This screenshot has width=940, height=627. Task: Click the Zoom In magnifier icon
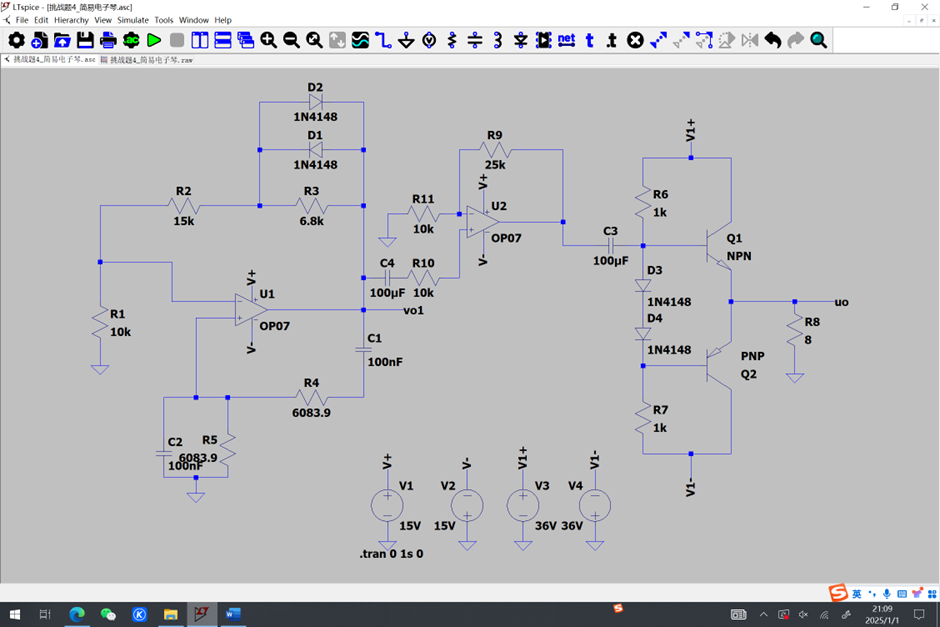[268, 40]
